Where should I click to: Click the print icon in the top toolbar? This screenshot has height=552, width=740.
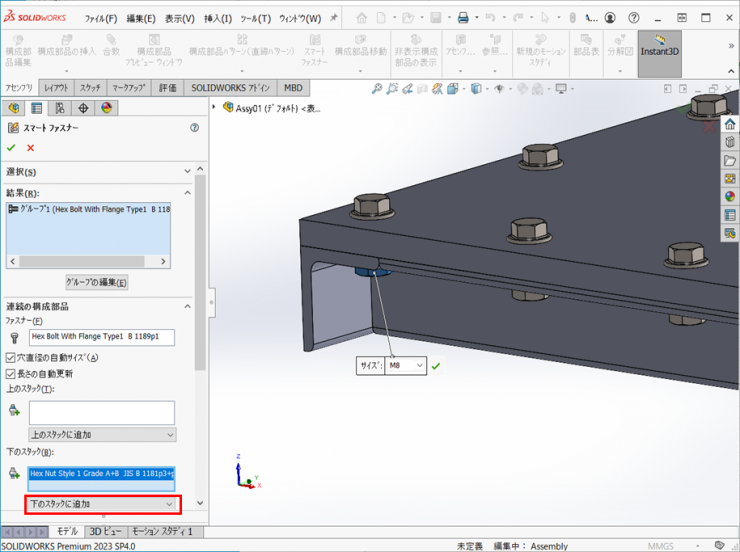click(x=463, y=18)
